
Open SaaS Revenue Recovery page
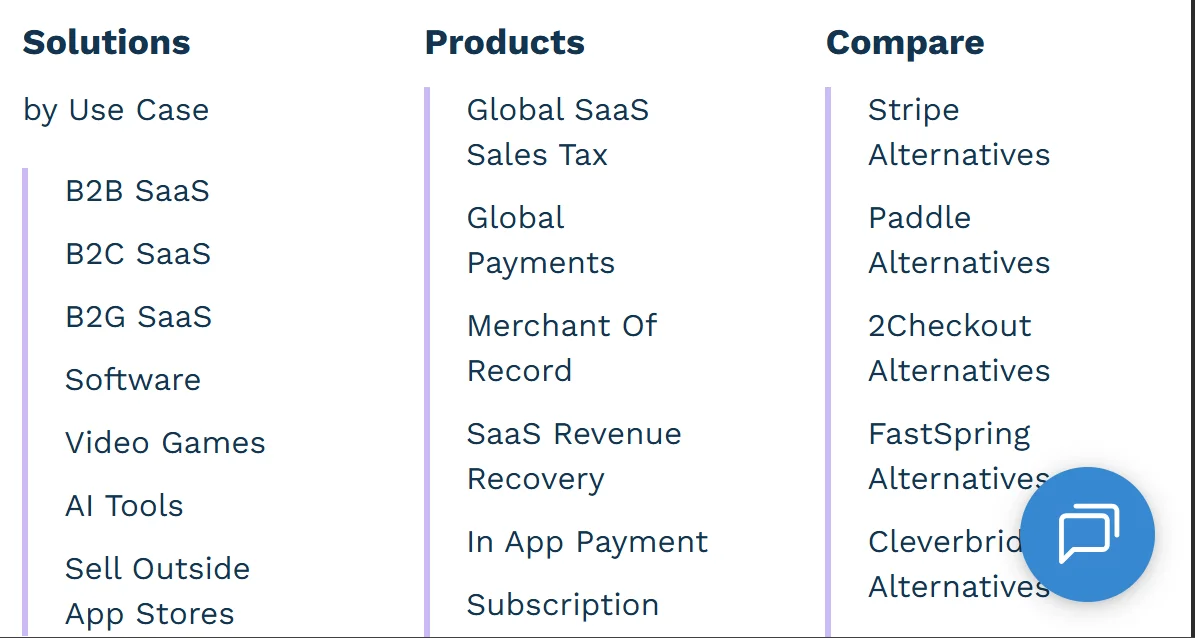573,456
